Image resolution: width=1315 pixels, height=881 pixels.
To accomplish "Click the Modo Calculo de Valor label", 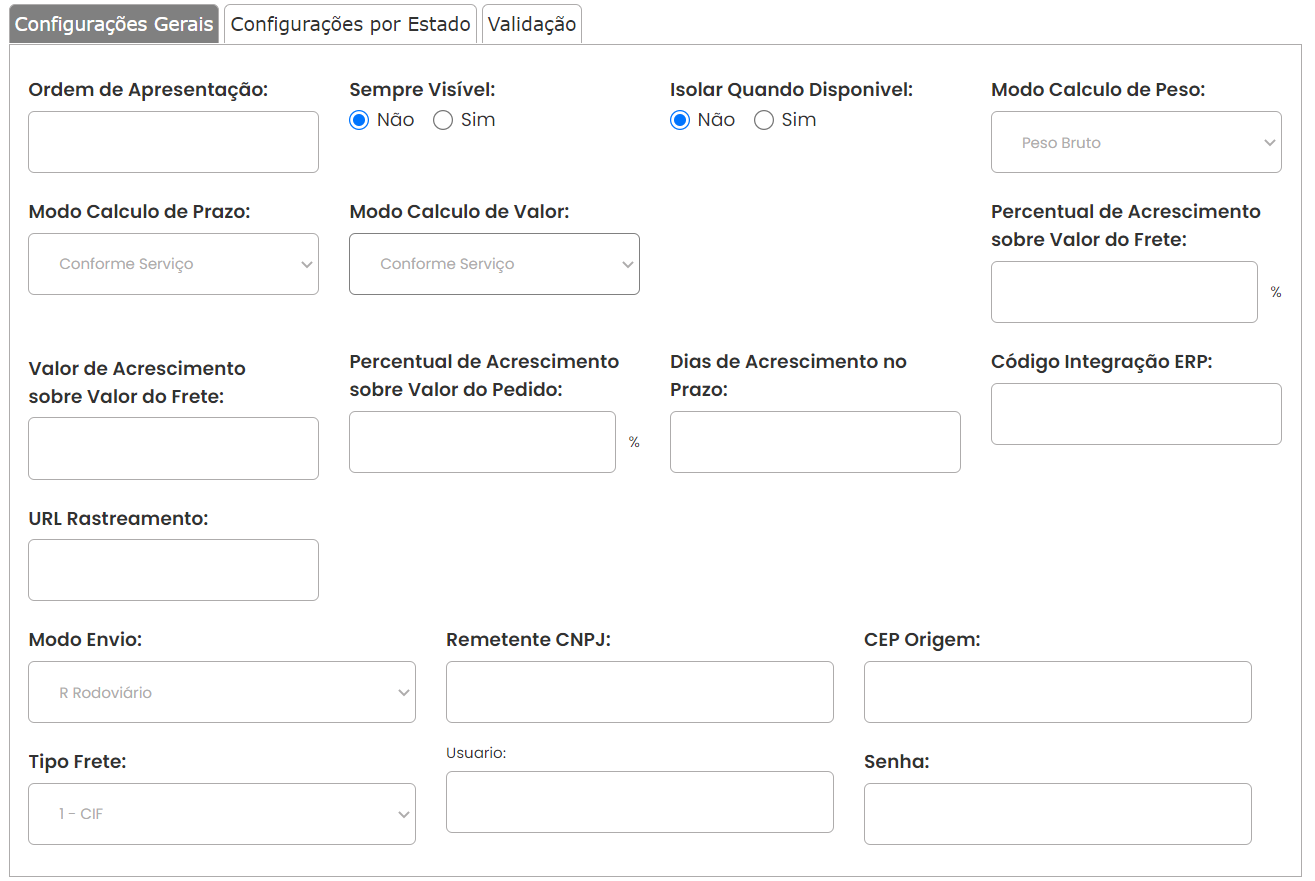I will coord(459,212).
